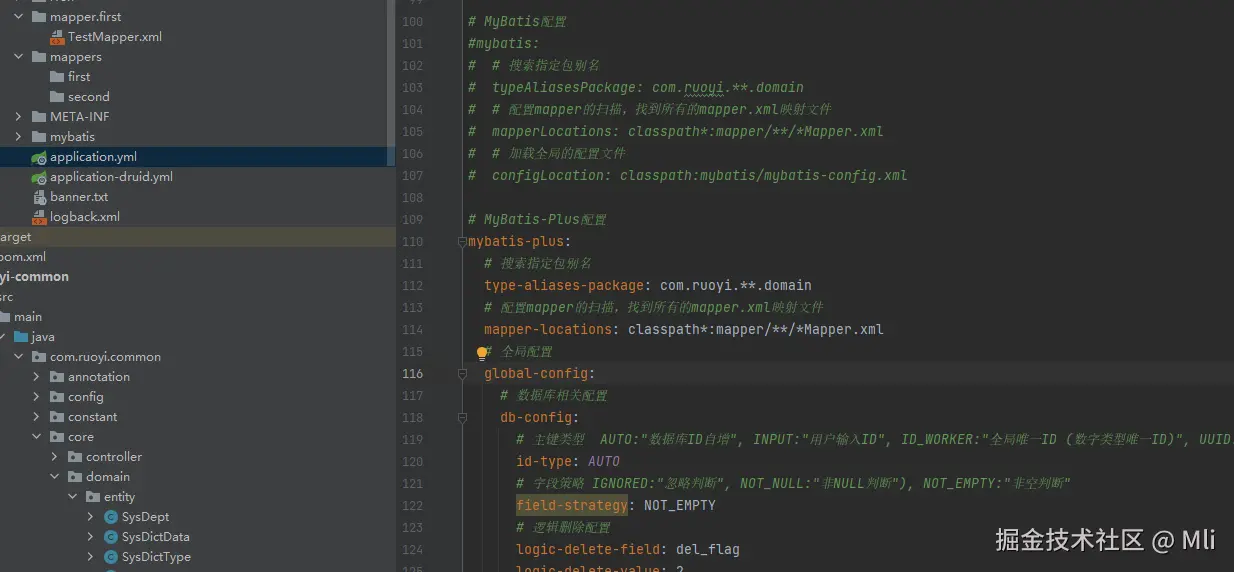Click the commented 'configLocation' line 107

[x=688, y=175]
